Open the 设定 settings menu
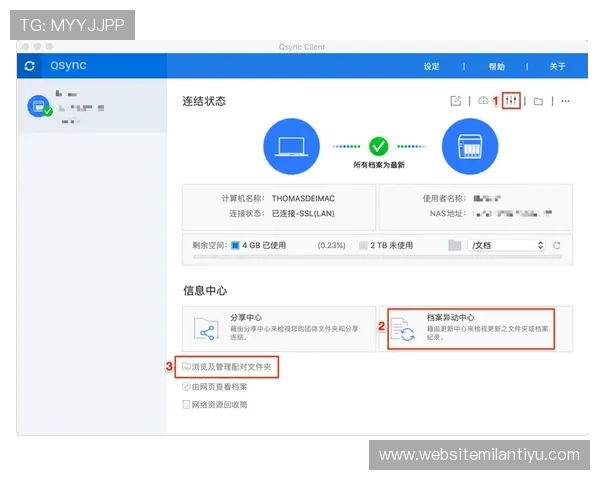The image size is (600, 480). pyautogui.click(x=431, y=67)
